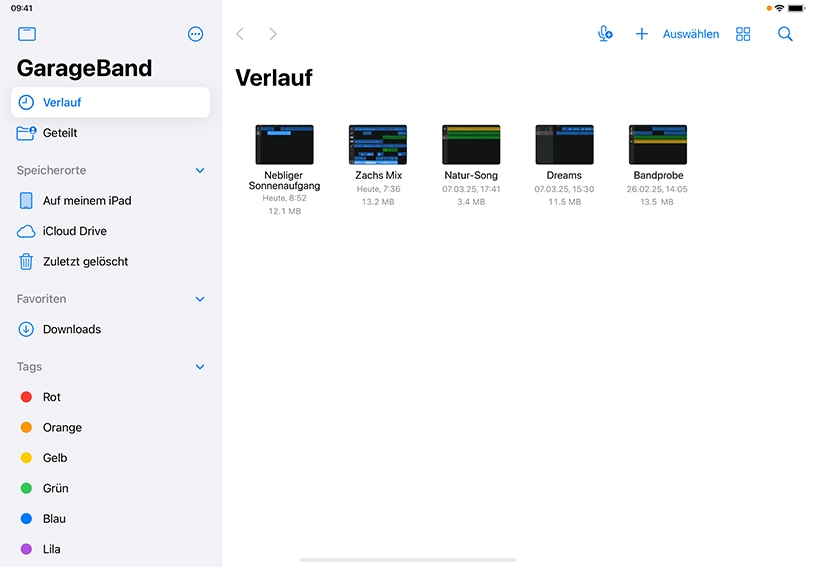The image size is (816, 567).
Task: Switch view with the grid icon
Action: pyautogui.click(x=743, y=34)
